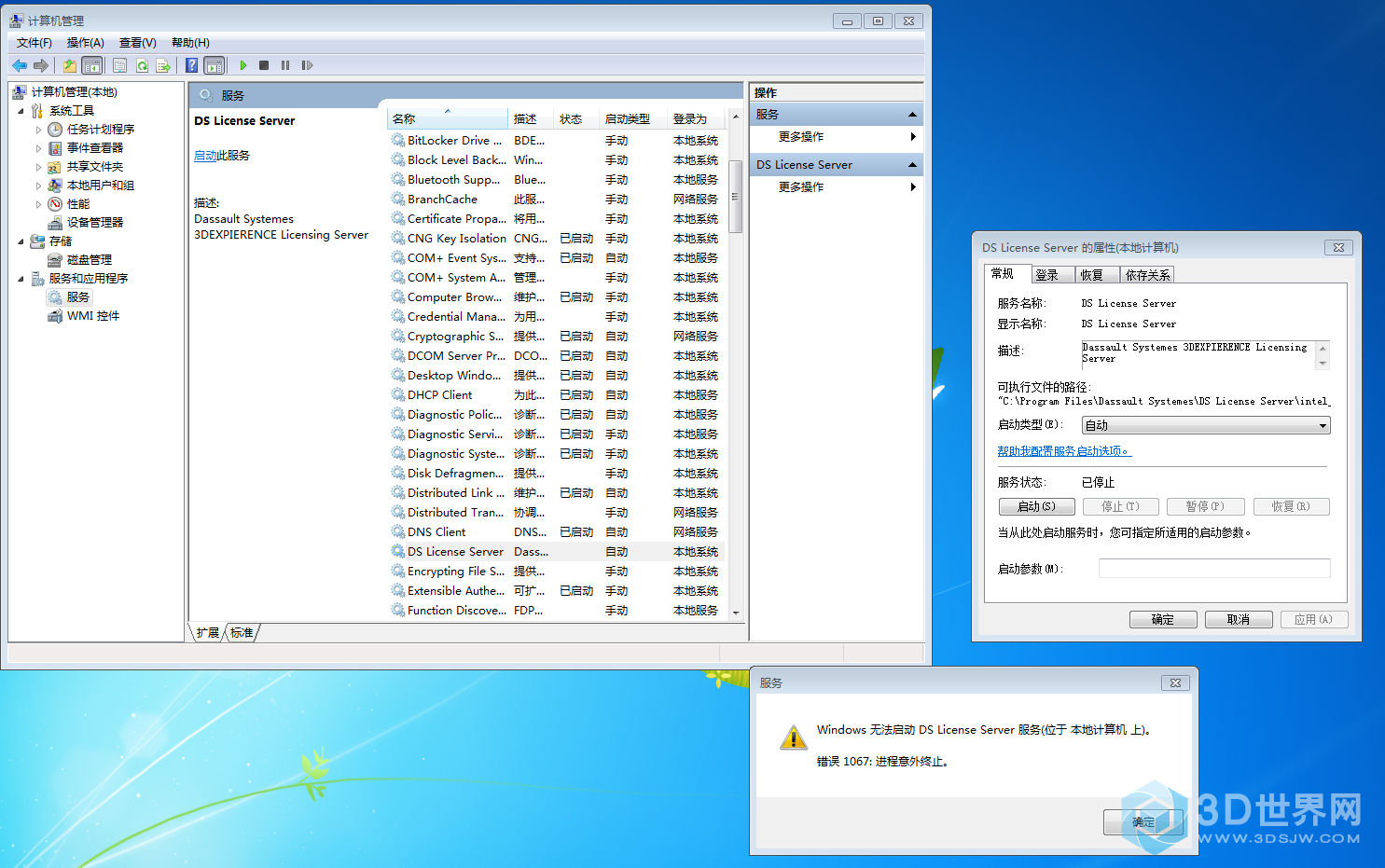Collapse the 系统工具 tree node
Viewport: 1385px width, 868px height.
coord(21,111)
